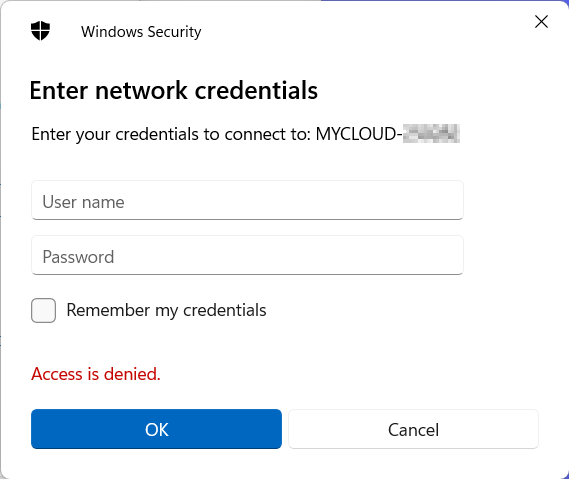Screen dimensions: 569x479
Task: Dismiss the dialog with Cancel
Action: (x=413, y=429)
